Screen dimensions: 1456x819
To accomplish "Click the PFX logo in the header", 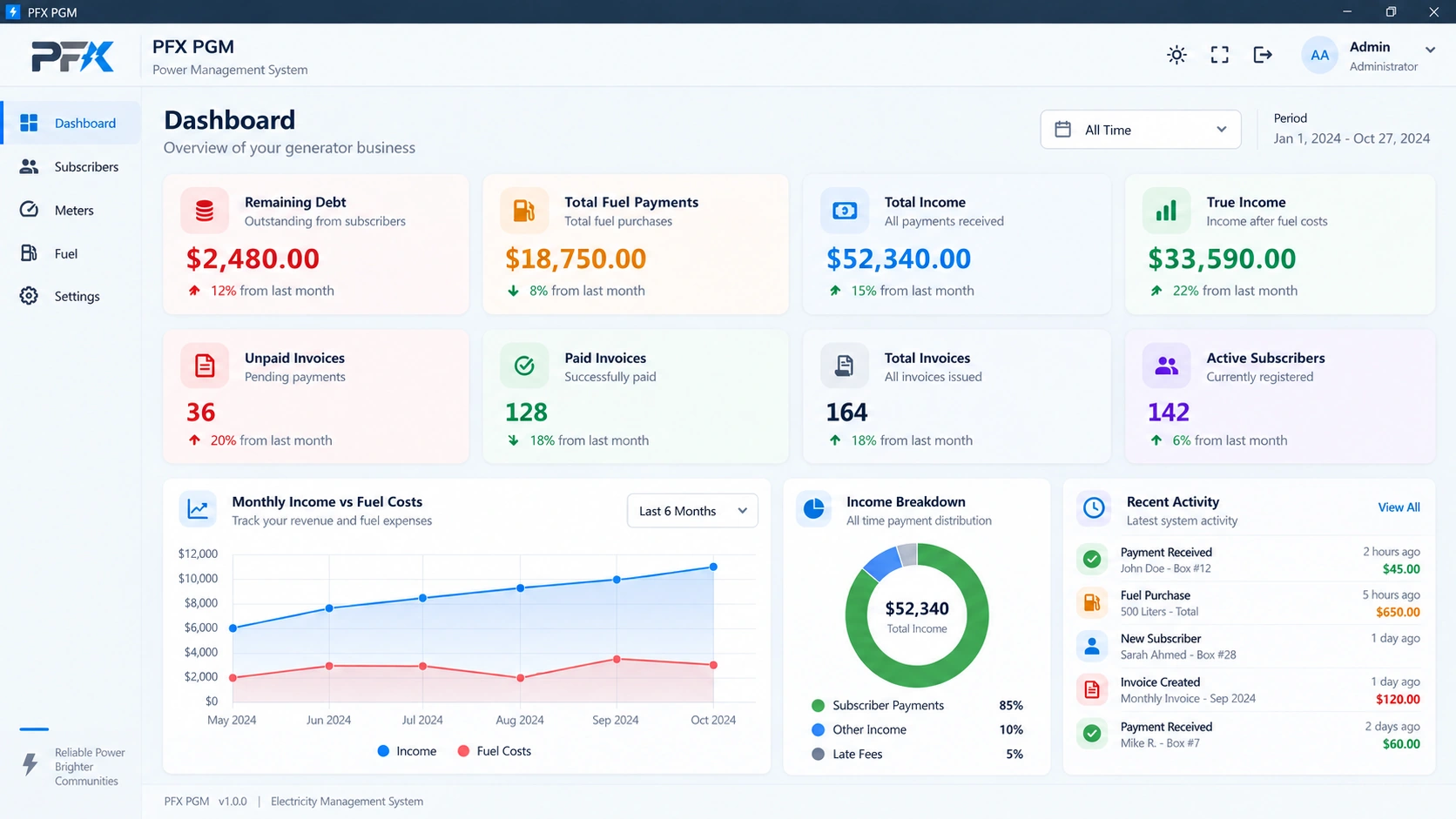I will coord(72,57).
